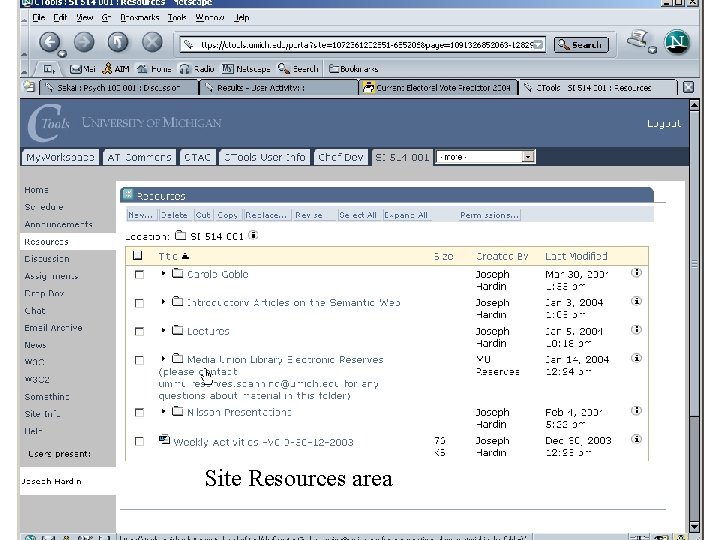Open info icon for Nilsson Presentations row
720x540 pixels.
636,411
